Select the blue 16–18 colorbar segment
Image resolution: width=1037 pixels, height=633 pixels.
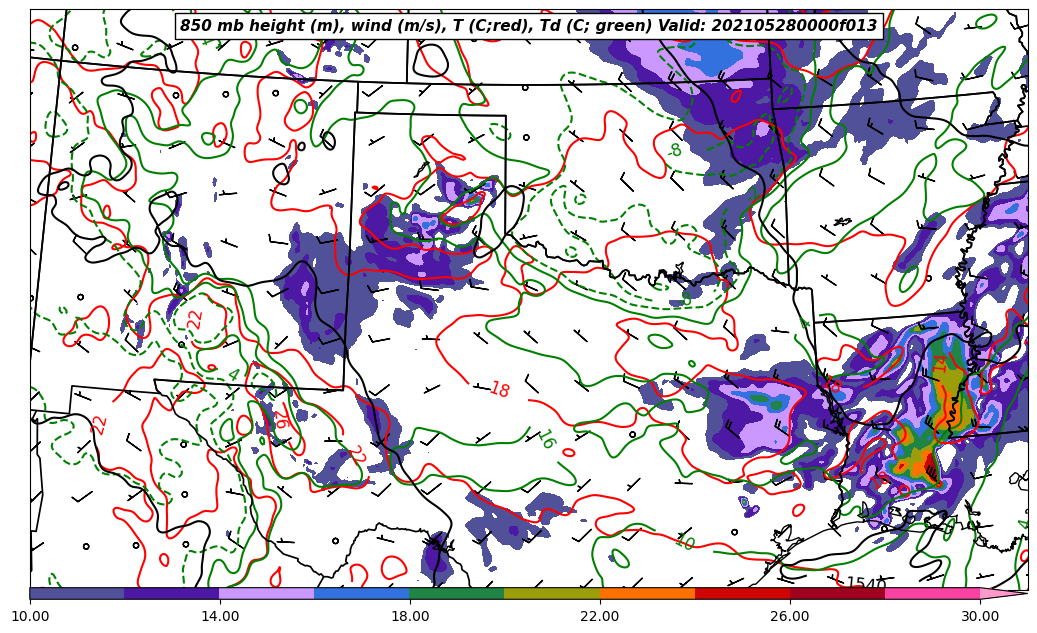point(361,593)
